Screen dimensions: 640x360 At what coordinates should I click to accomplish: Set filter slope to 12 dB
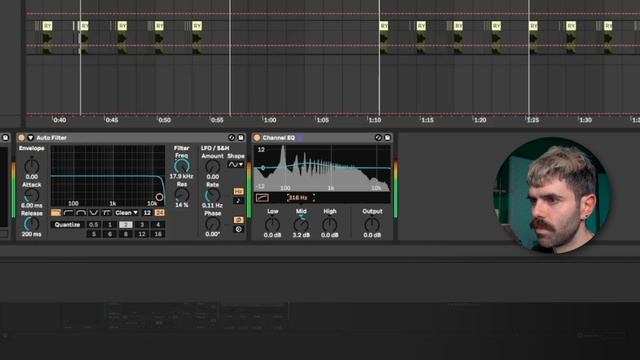147,213
